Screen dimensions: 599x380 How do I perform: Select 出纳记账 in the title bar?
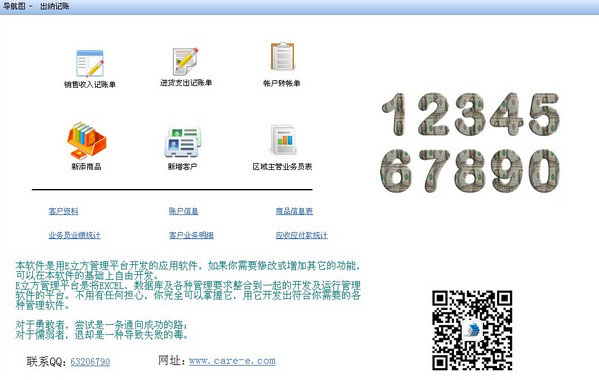(55, 6)
